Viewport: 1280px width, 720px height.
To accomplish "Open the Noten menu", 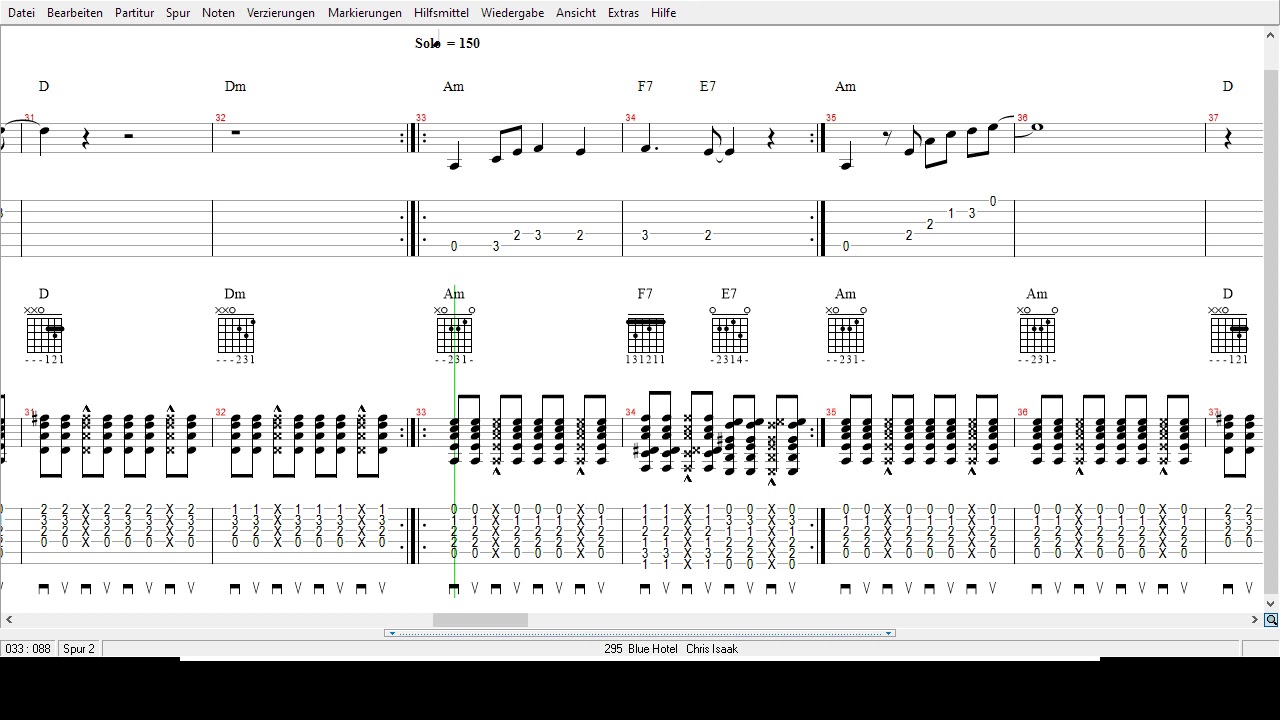I will coord(218,13).
